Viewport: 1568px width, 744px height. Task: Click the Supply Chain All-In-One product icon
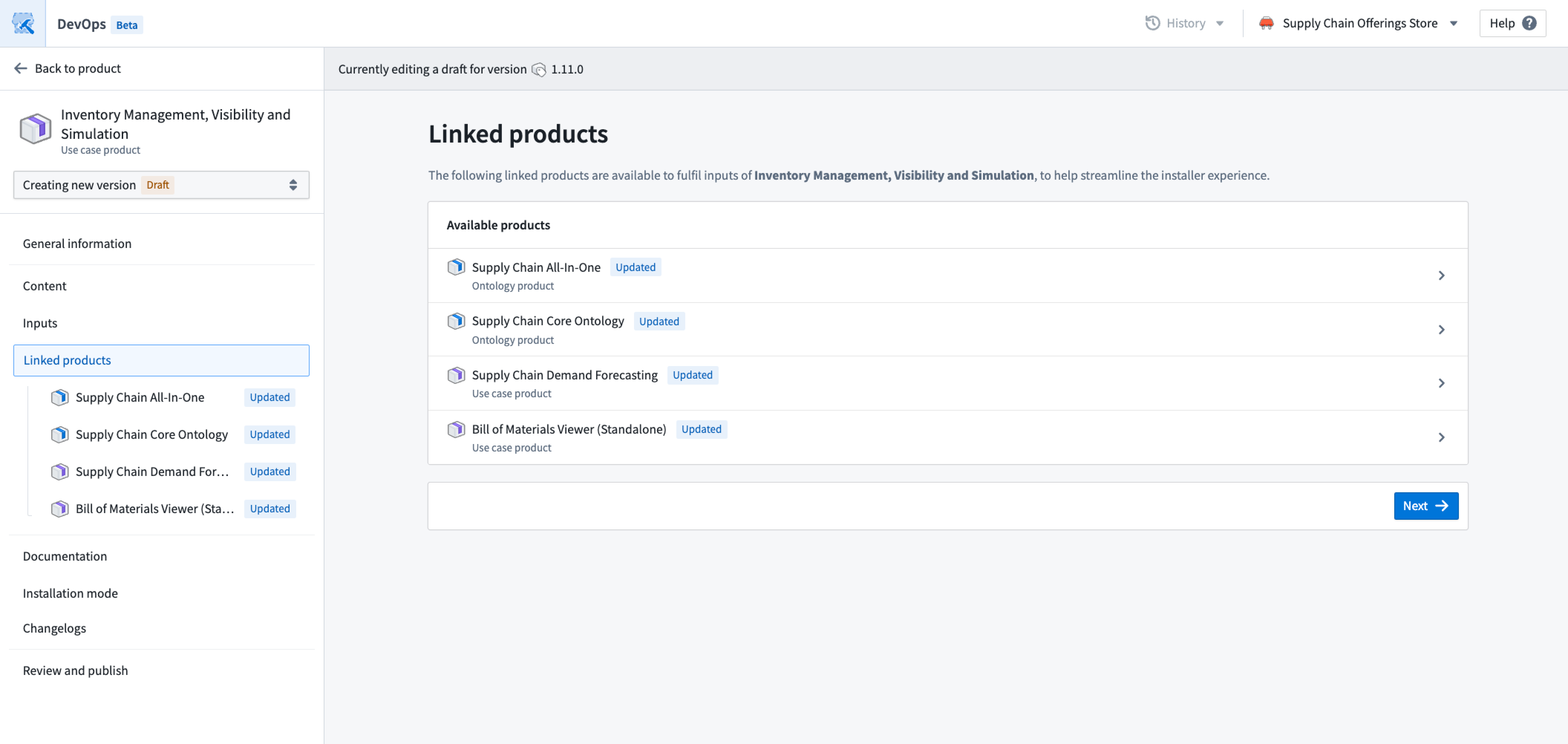point(455,267)
